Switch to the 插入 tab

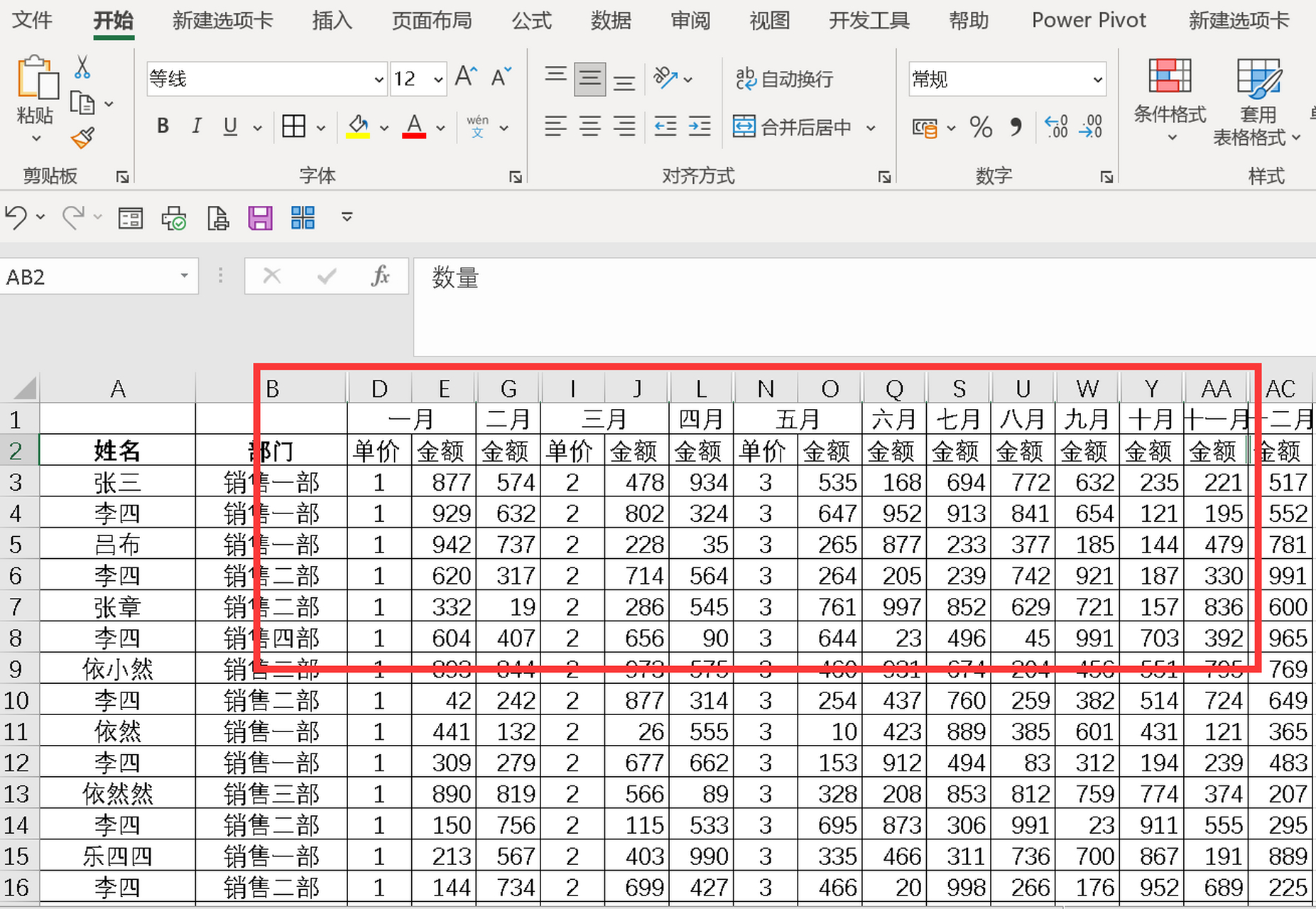point(332,20)
